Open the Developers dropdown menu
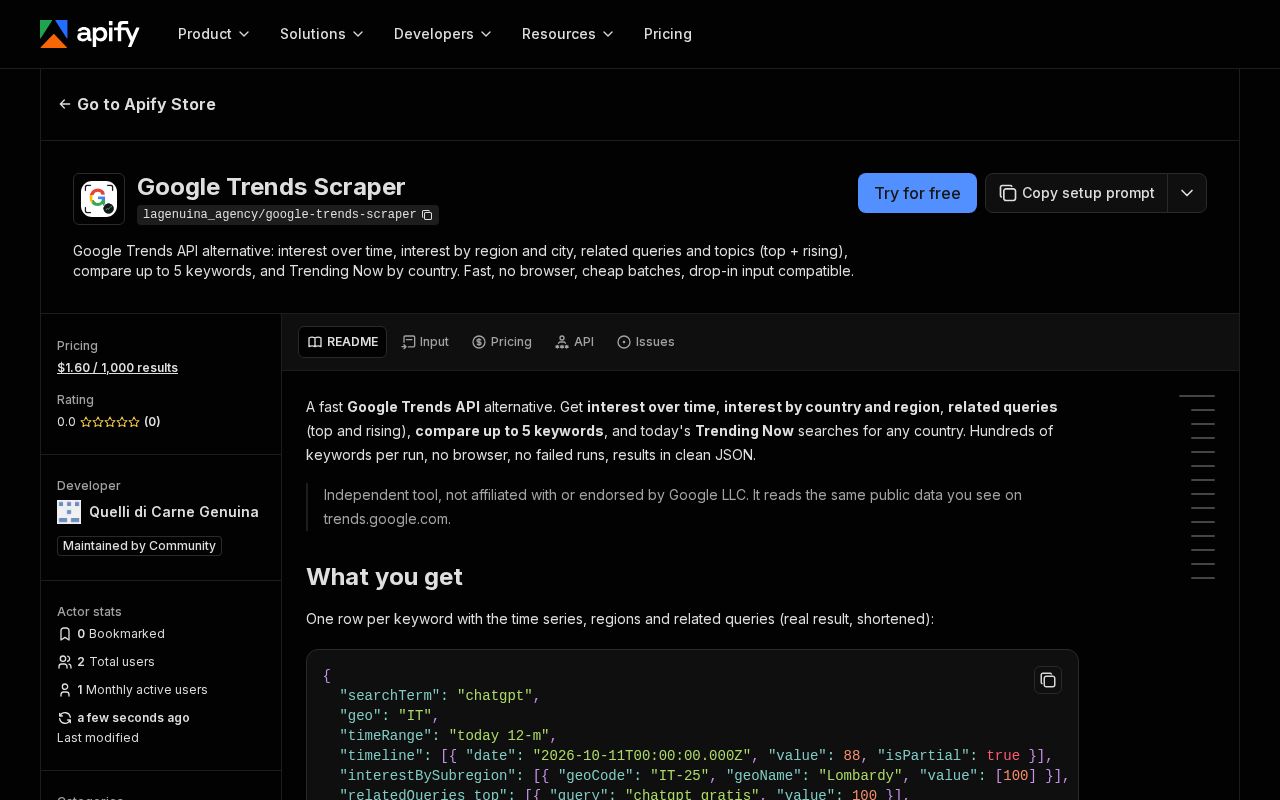1280x800 pixels. click(x=443, y=34)
